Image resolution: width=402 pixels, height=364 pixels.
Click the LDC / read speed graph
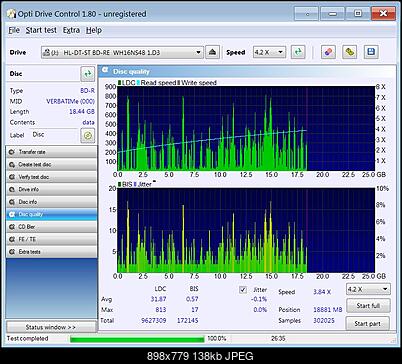point(246,128)
